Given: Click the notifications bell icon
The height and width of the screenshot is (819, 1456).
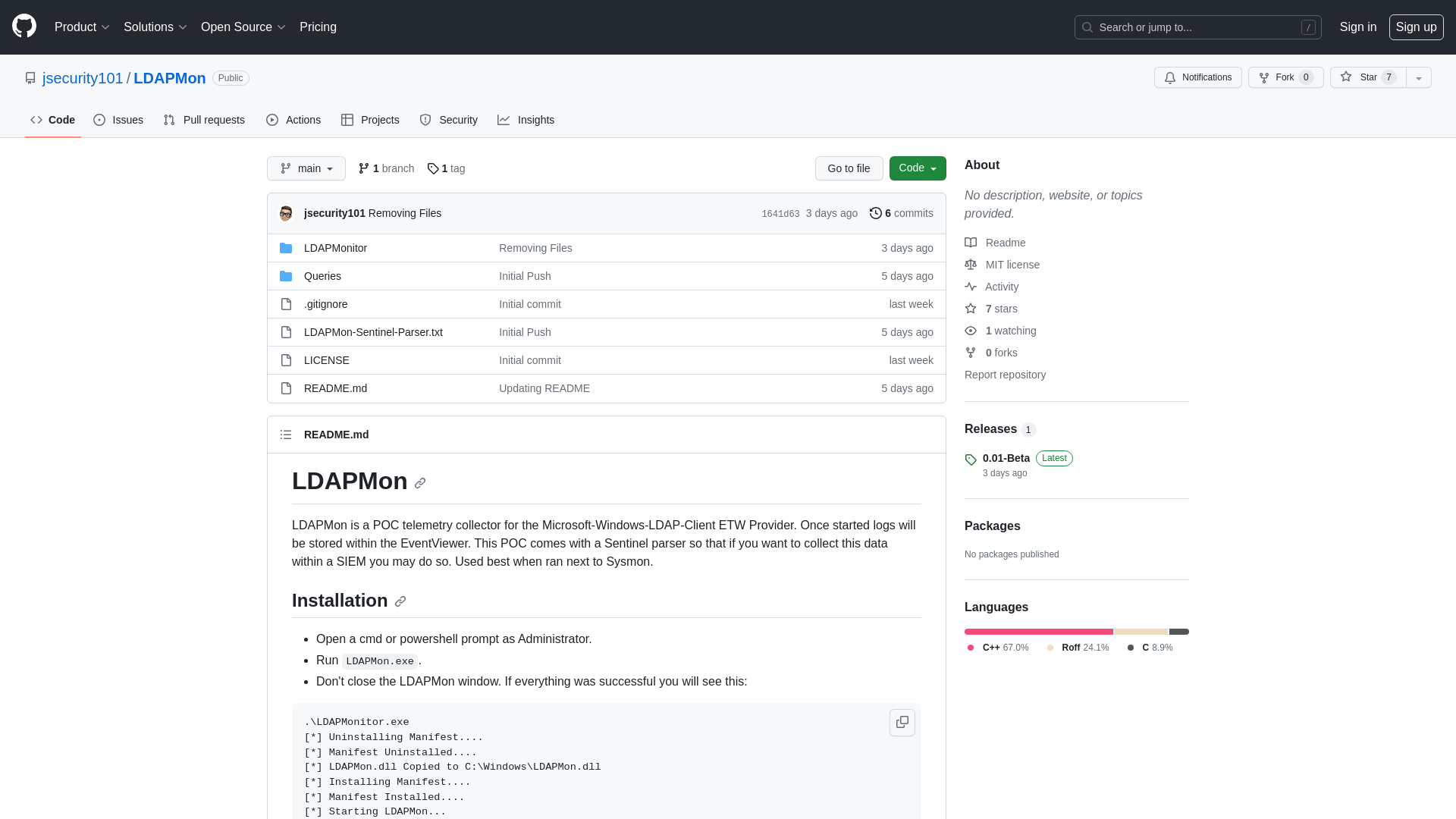Looking at the screenshot, I should (1170, 78).
